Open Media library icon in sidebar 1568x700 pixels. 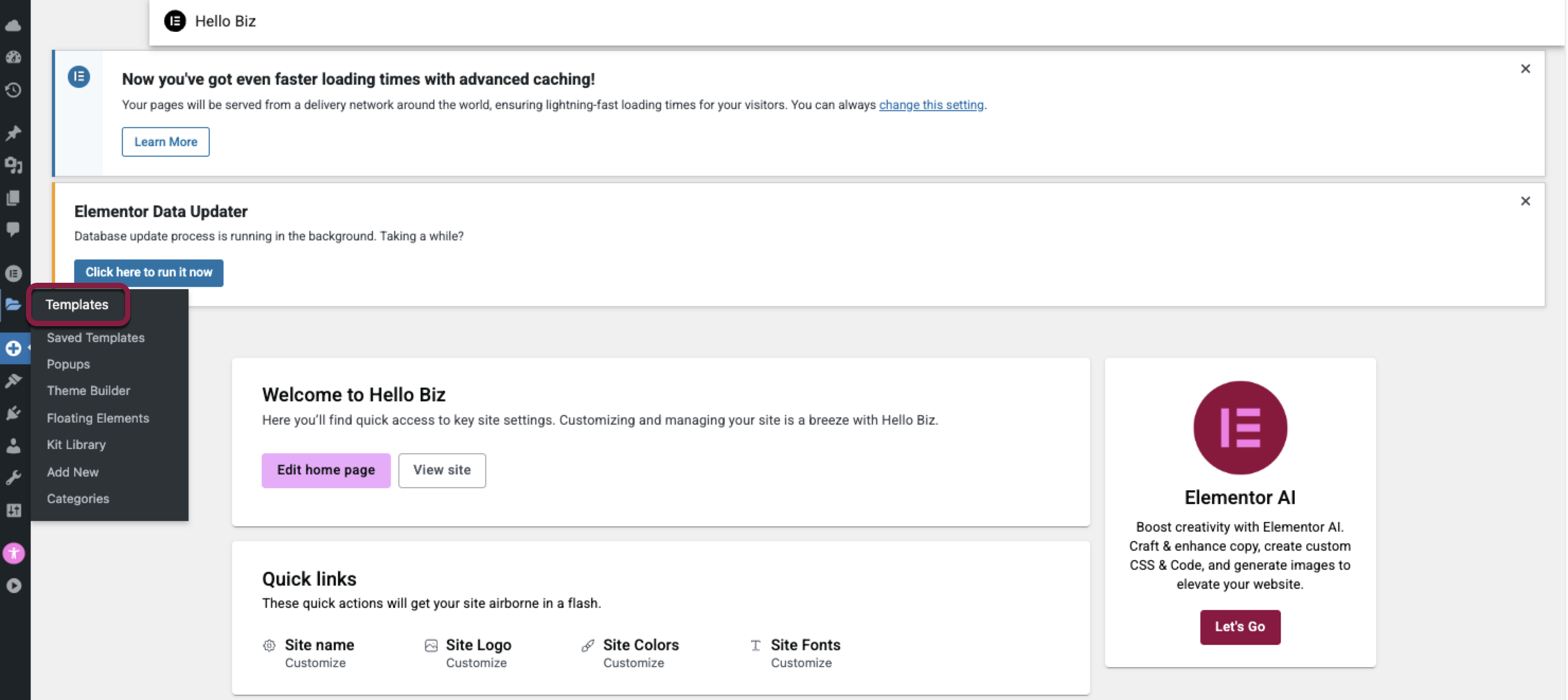click(13, 165)
